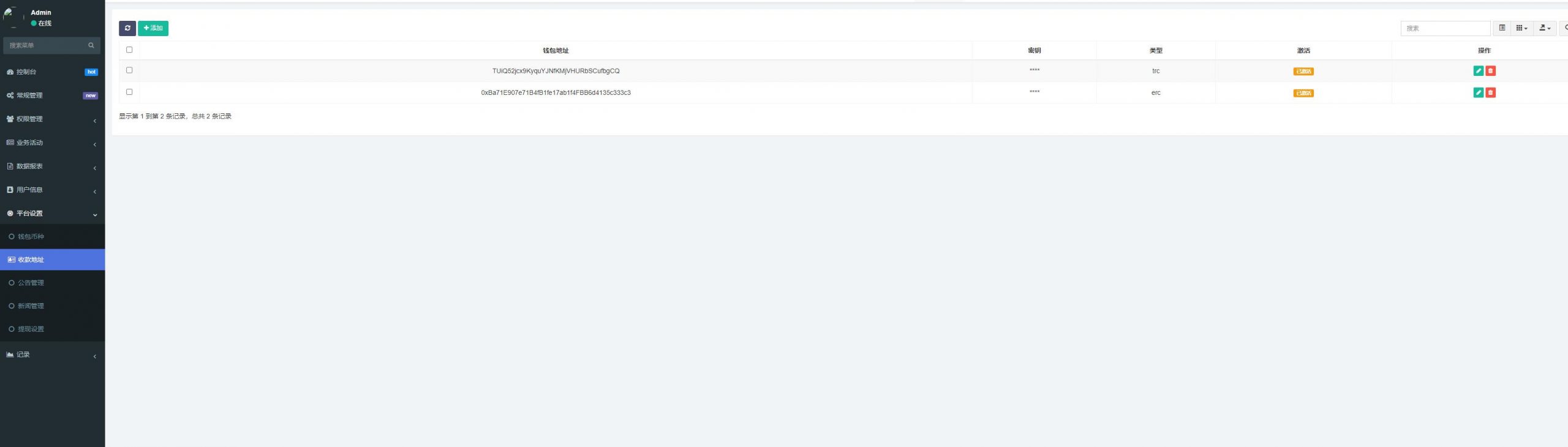This screenshot has height=447, width=1568.
Task: Click the magnifier icon in sidebar search
Action: (x=91, y=45)
